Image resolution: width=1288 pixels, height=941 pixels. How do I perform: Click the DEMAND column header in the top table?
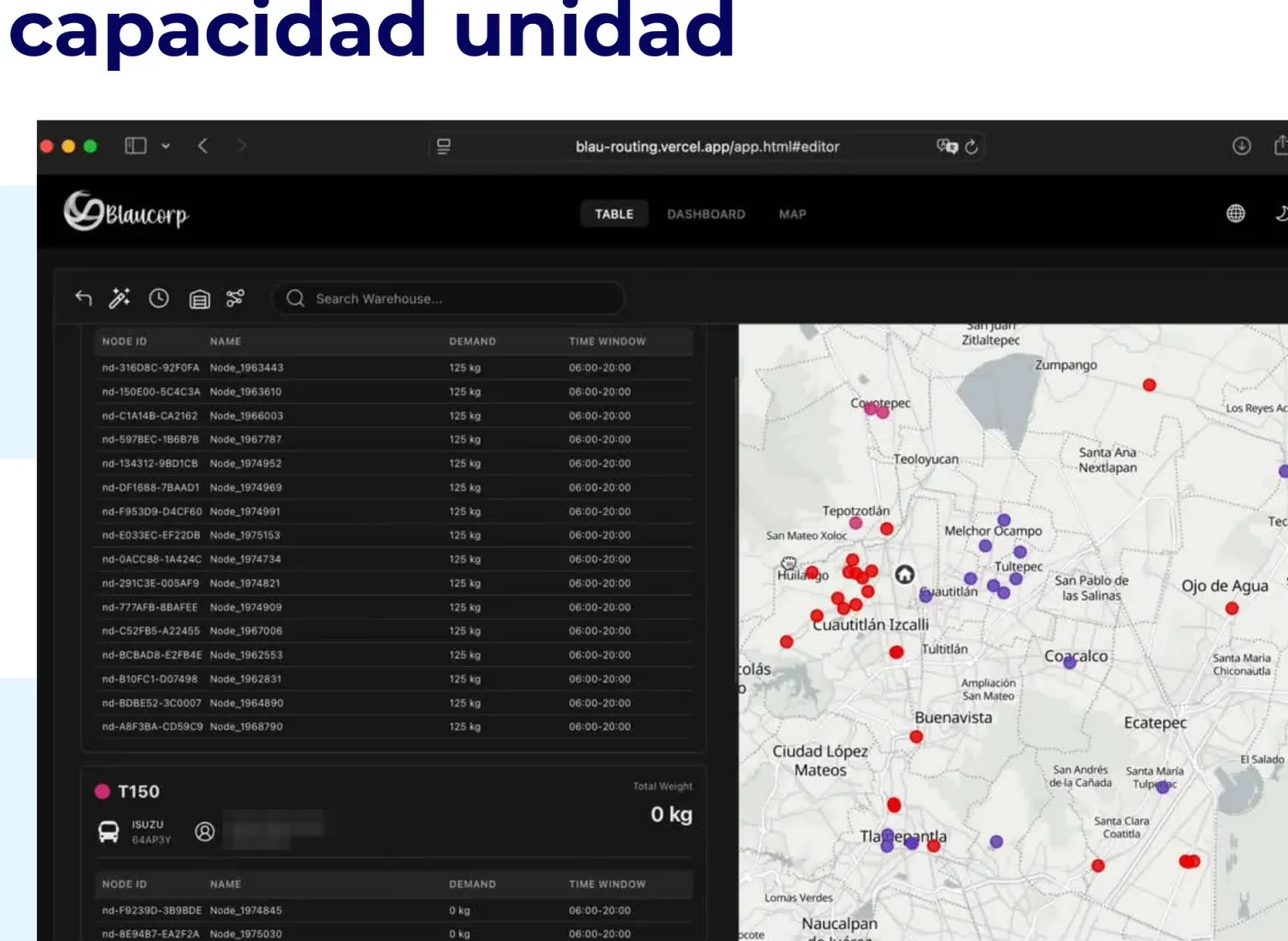pyautogui.click(x=473, y=341)
